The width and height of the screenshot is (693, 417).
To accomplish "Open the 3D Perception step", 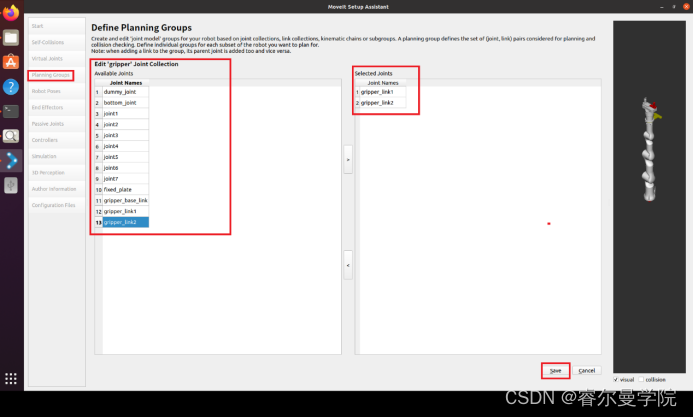I will [x=57, y=173].
